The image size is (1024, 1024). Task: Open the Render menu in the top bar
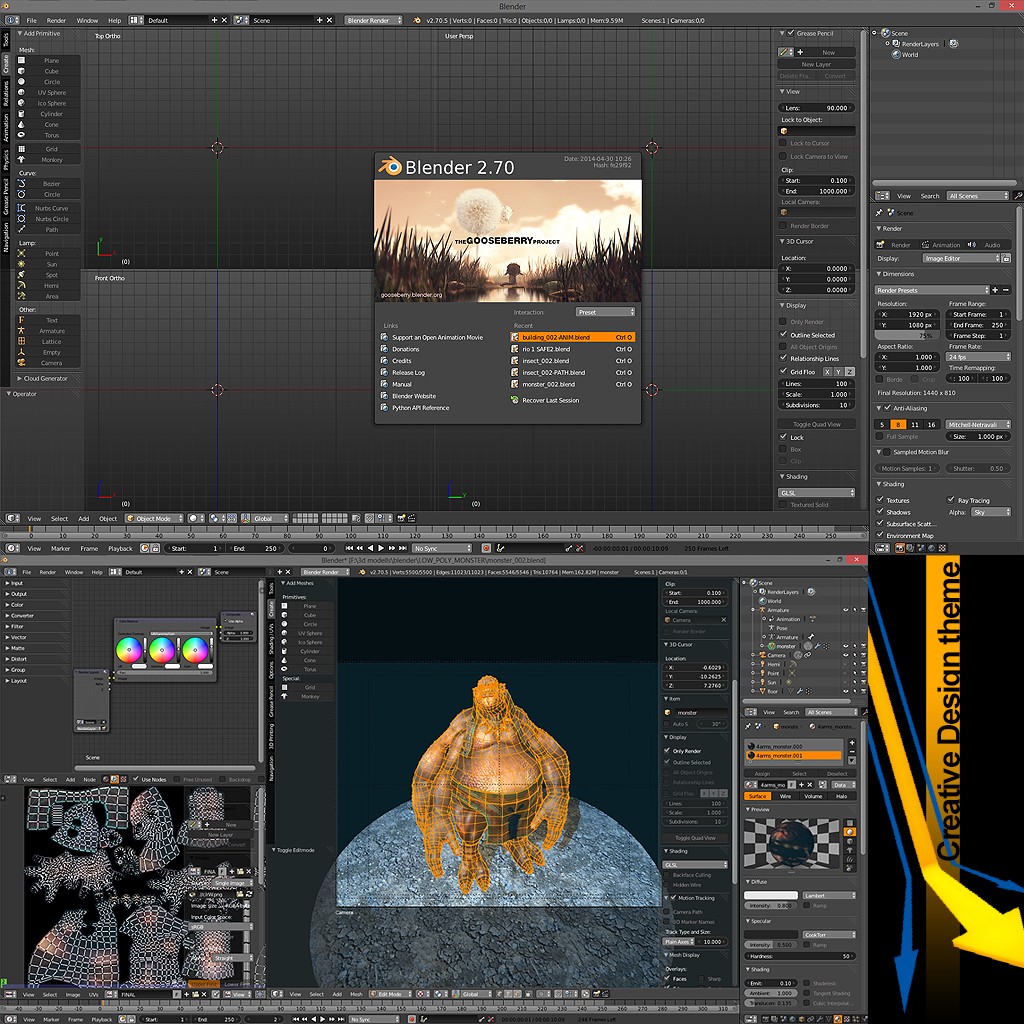coord(56,19)
